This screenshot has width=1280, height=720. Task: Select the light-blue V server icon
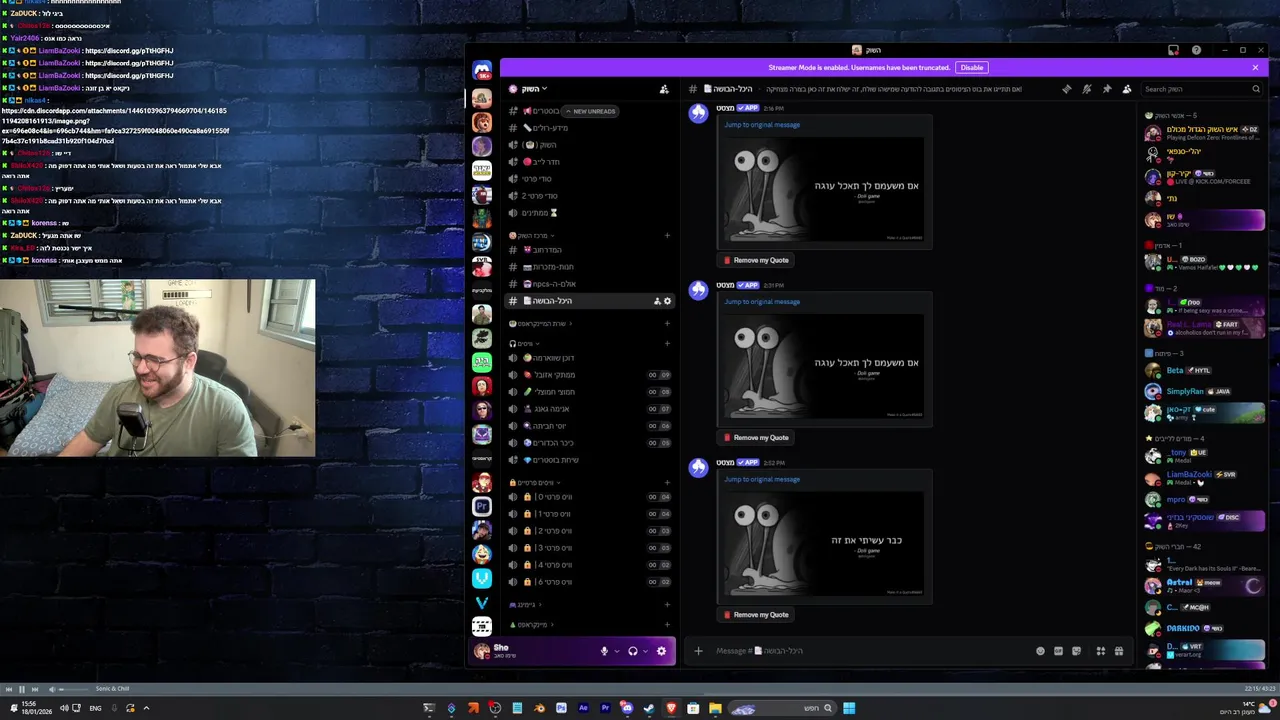[x=482, y=578]
